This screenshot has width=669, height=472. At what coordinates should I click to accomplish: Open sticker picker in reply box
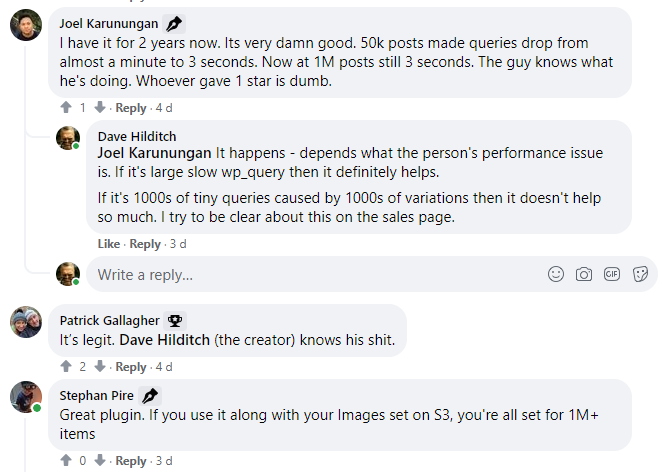coord(640,274)
